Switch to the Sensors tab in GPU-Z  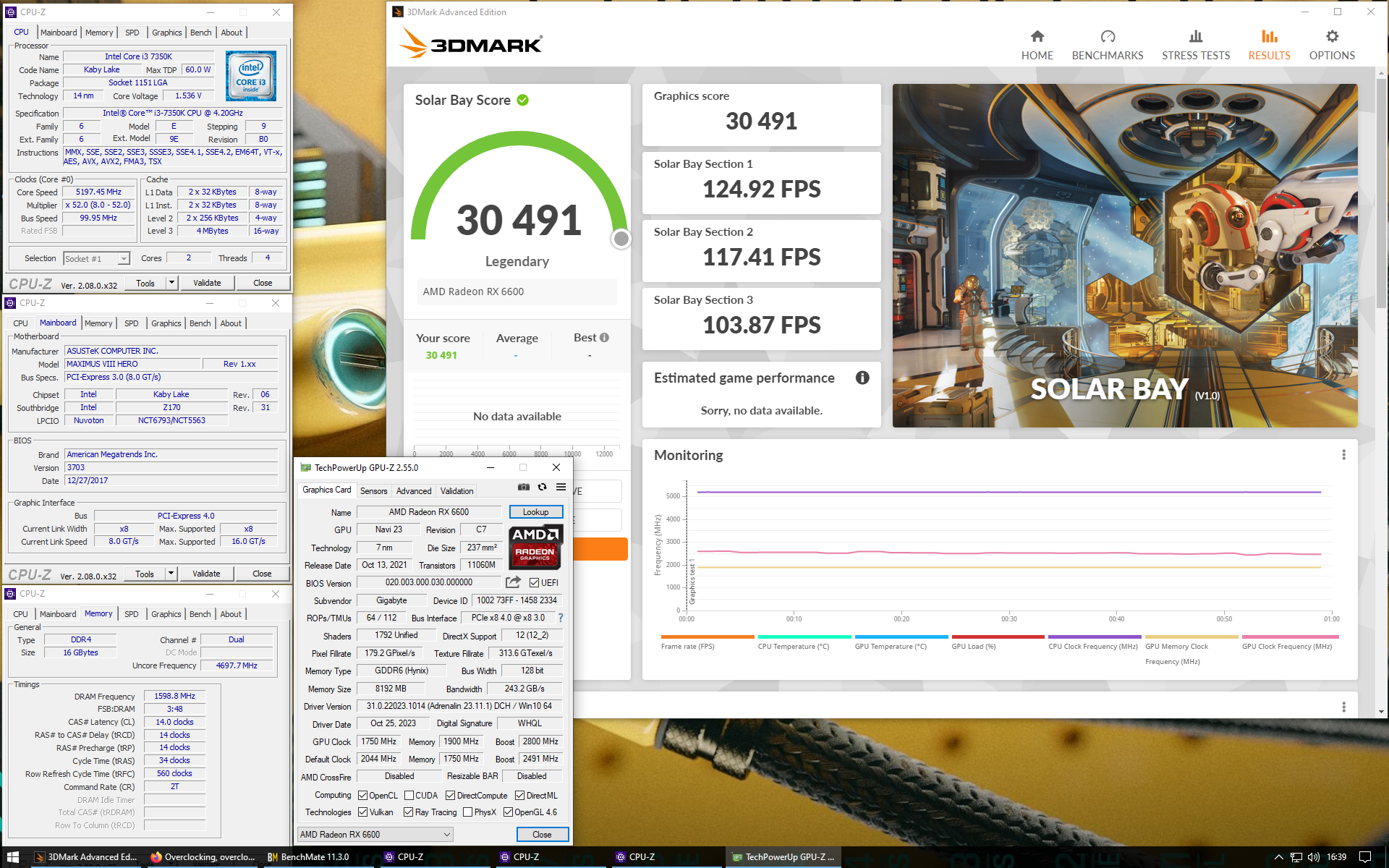[x=374, y=490]
